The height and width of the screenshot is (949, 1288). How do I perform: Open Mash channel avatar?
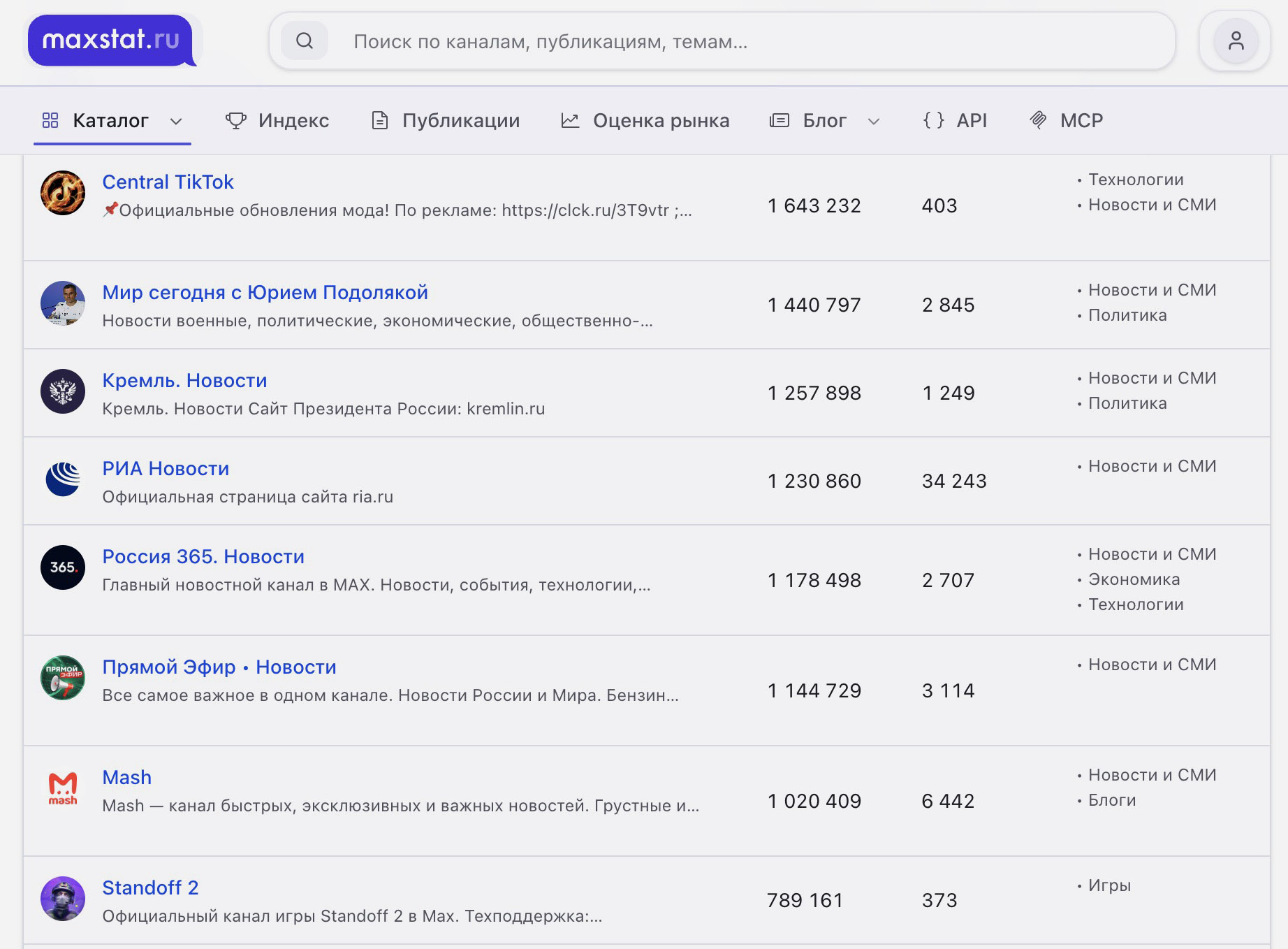(63, 788)
